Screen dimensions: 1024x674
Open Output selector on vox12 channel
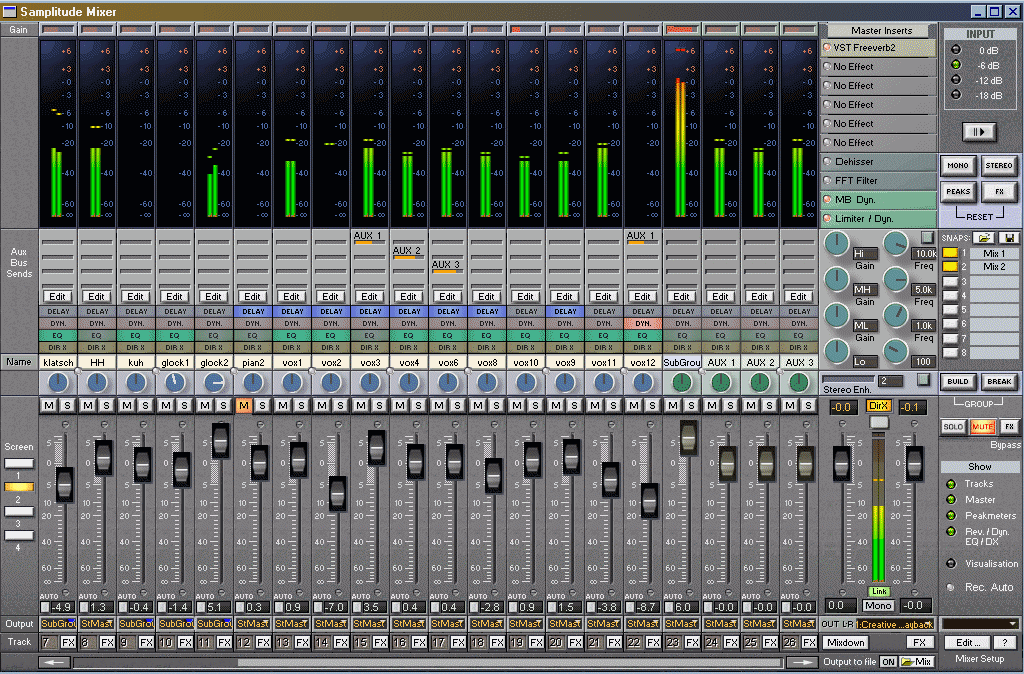tap(643, 624)
